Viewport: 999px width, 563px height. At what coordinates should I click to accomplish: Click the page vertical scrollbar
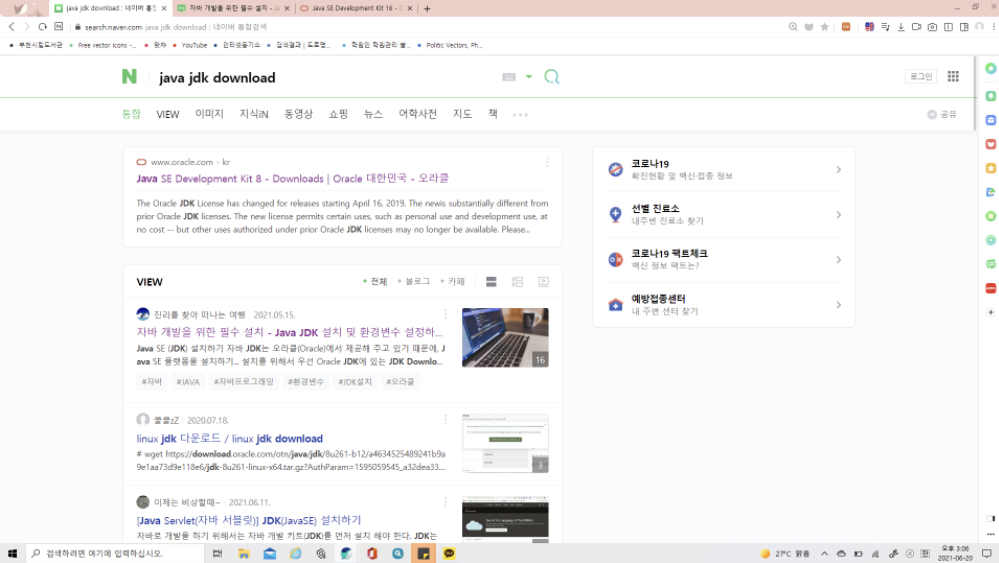coord(974,94)
